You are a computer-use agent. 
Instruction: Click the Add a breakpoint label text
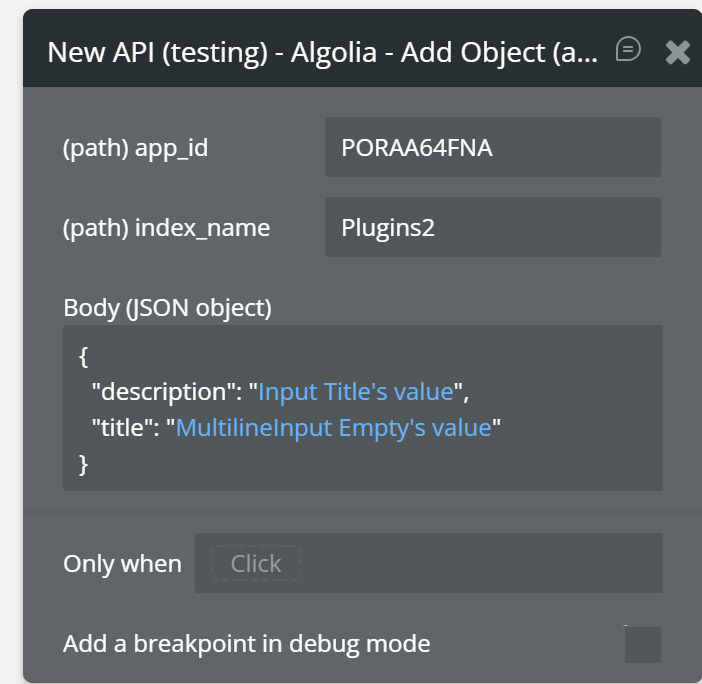[x=246, y=644]
